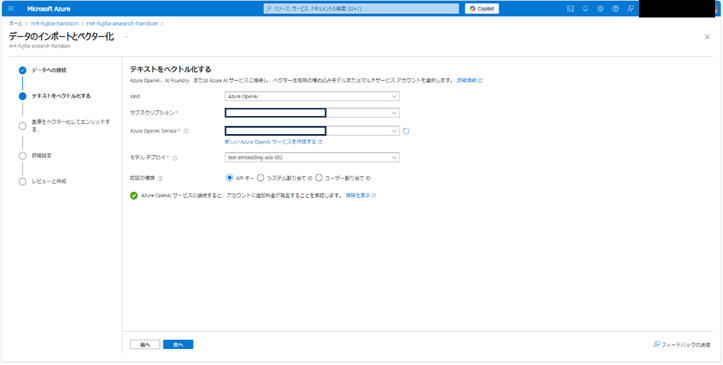Open m4-fujita-handson breadcrumb link
723x365 pixels.
point(54,23)
